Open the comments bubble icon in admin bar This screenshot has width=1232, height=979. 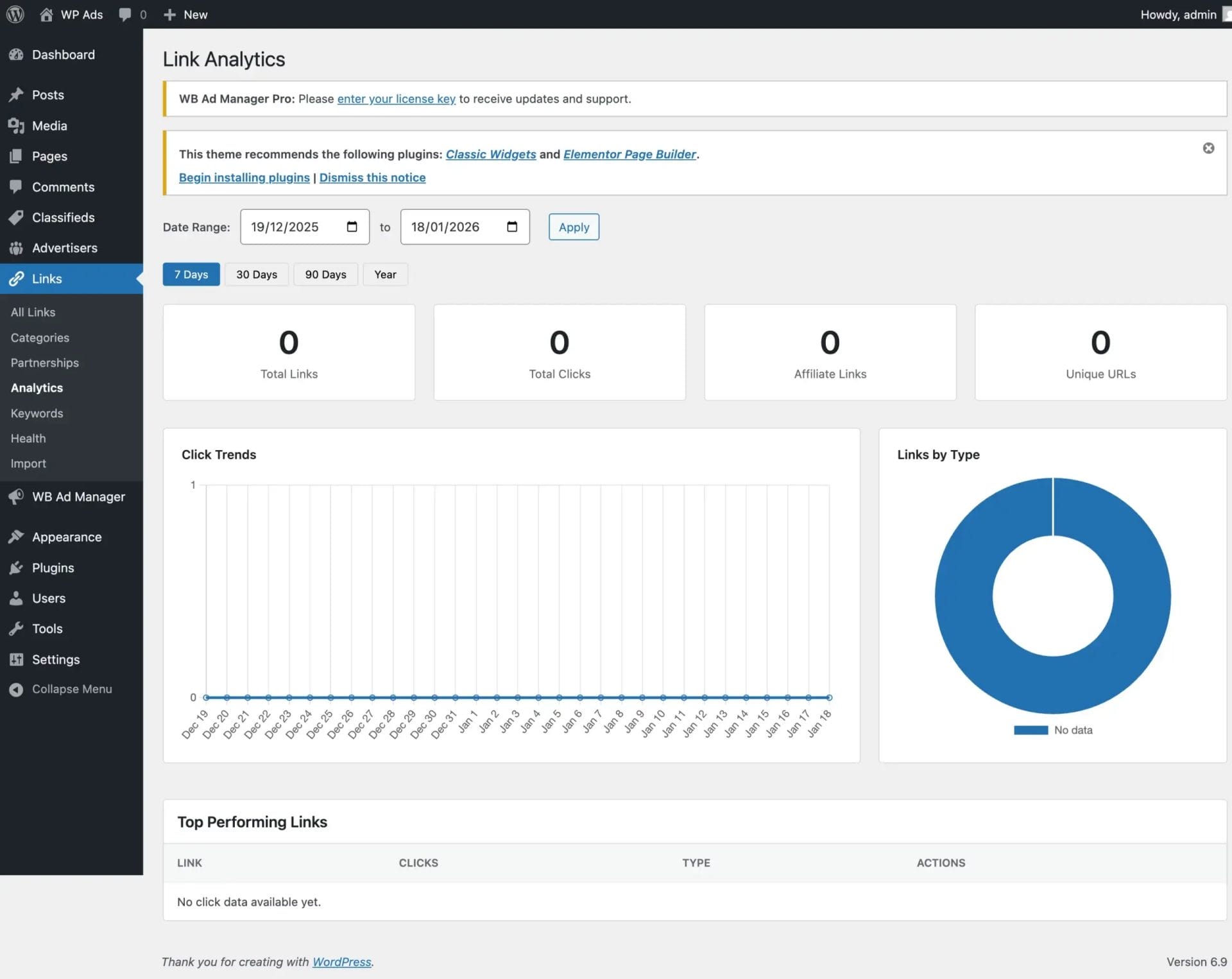[x=125, y=14]
